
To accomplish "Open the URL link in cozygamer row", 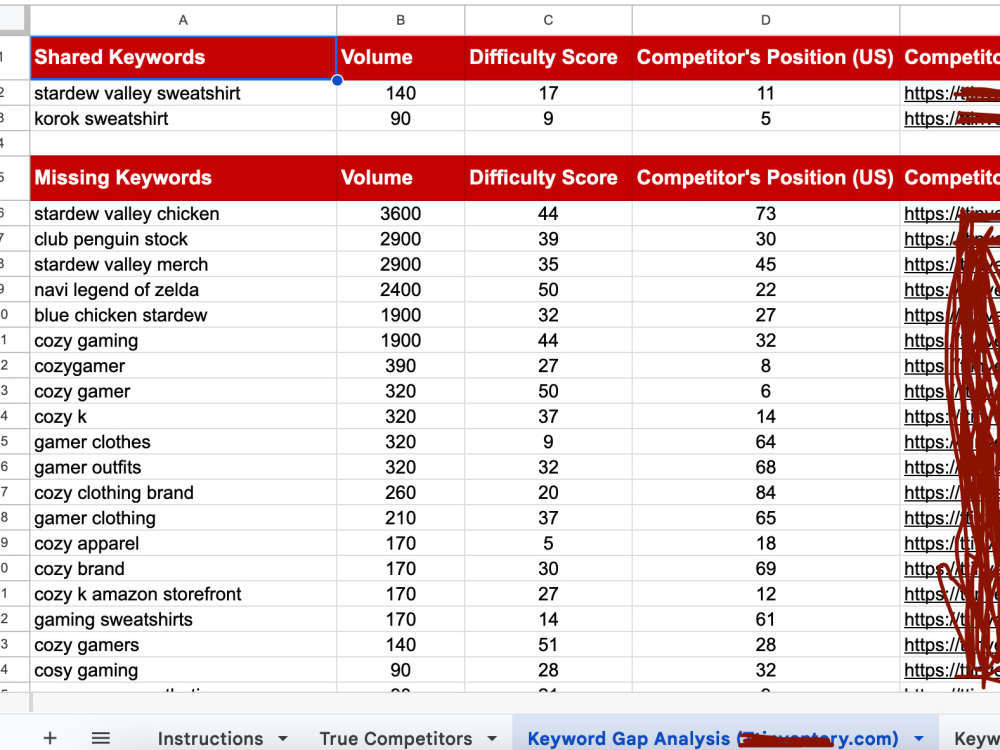I will tap(950, 366).
